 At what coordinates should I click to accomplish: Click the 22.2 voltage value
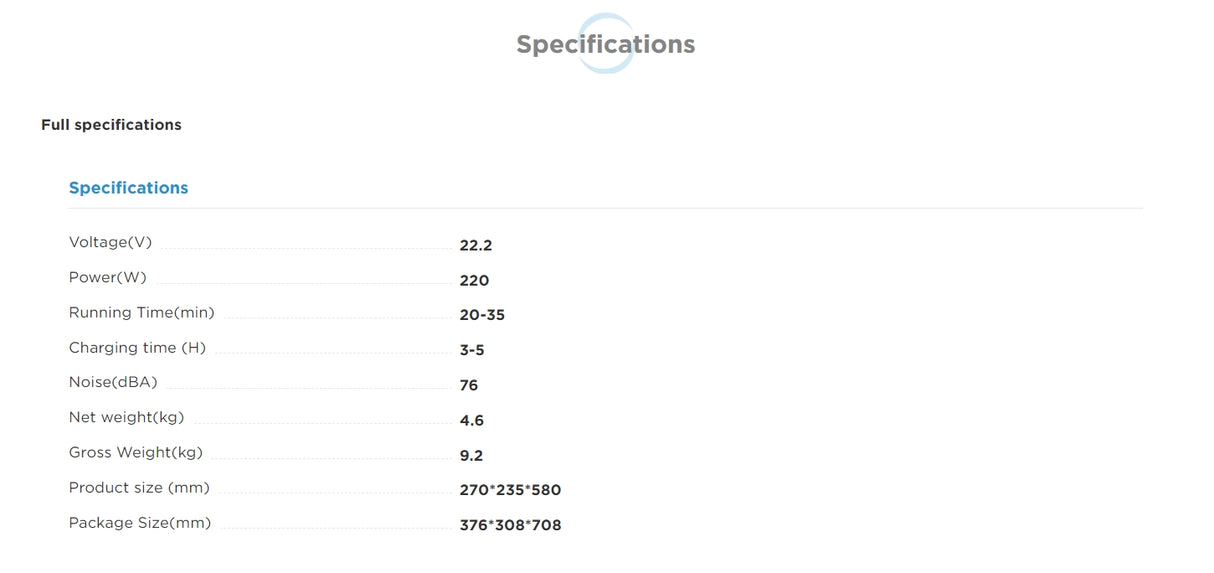tap(476, 245)
